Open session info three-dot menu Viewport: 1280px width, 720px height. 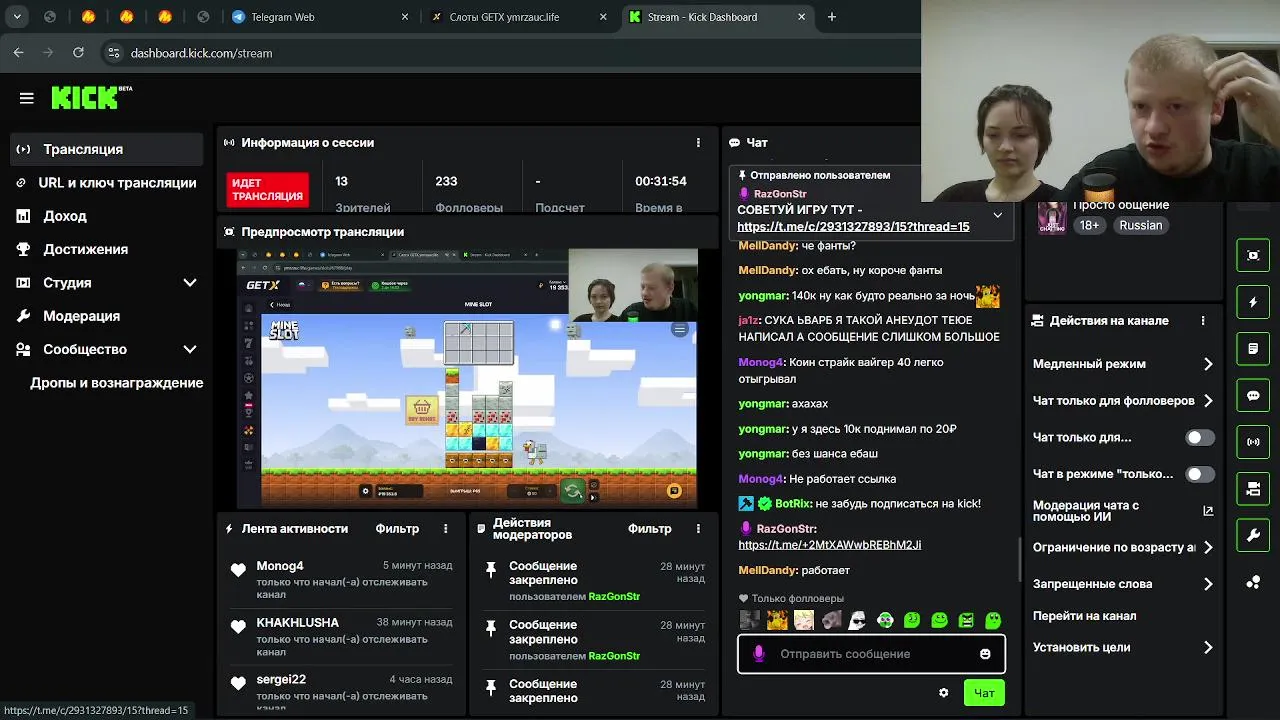tap(698, 143)
